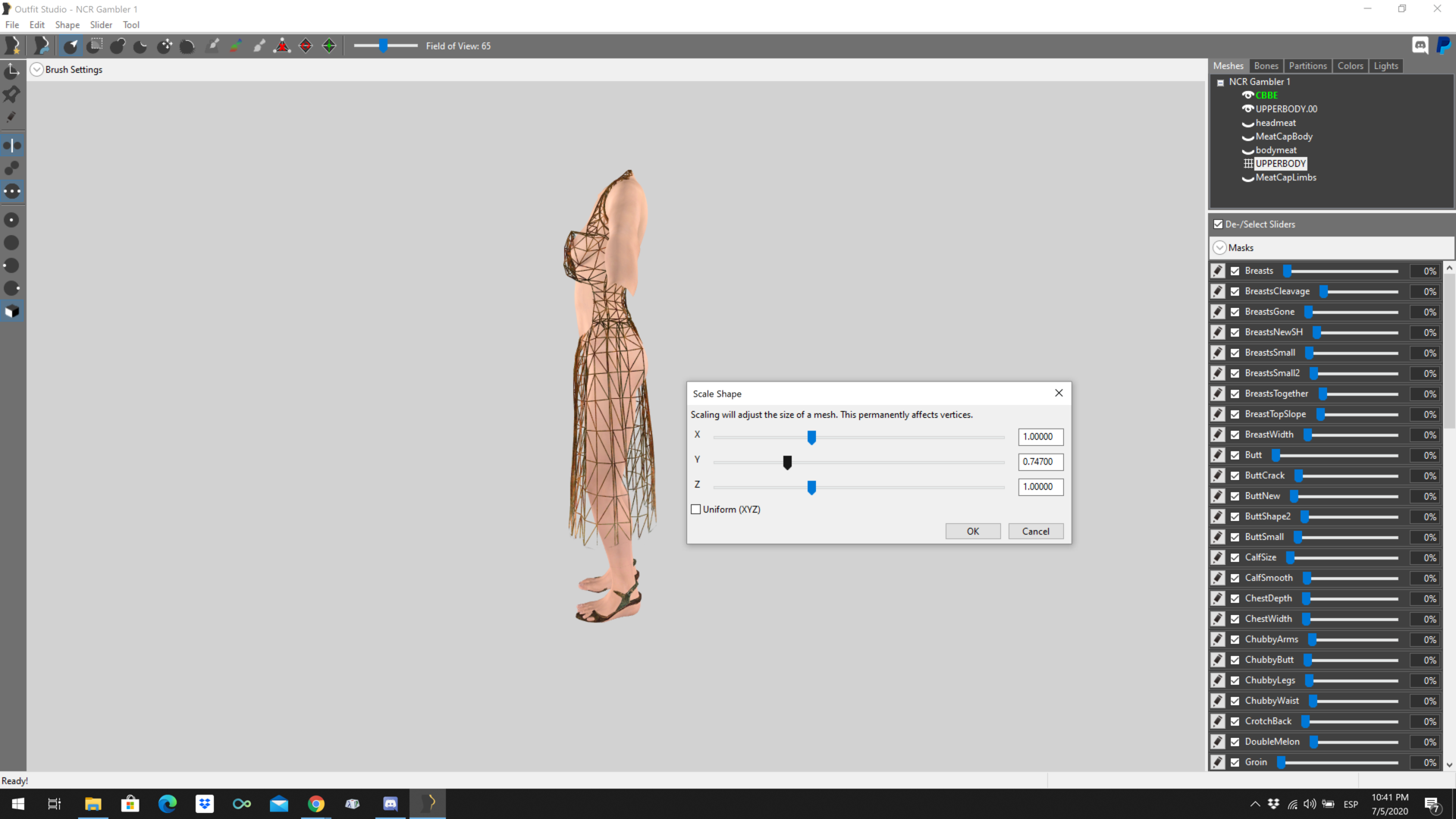Open the Discord icon in the toolbar
Image resolution: width=1456 pixels, height=819 pixels.
[x=1420, y=45]
